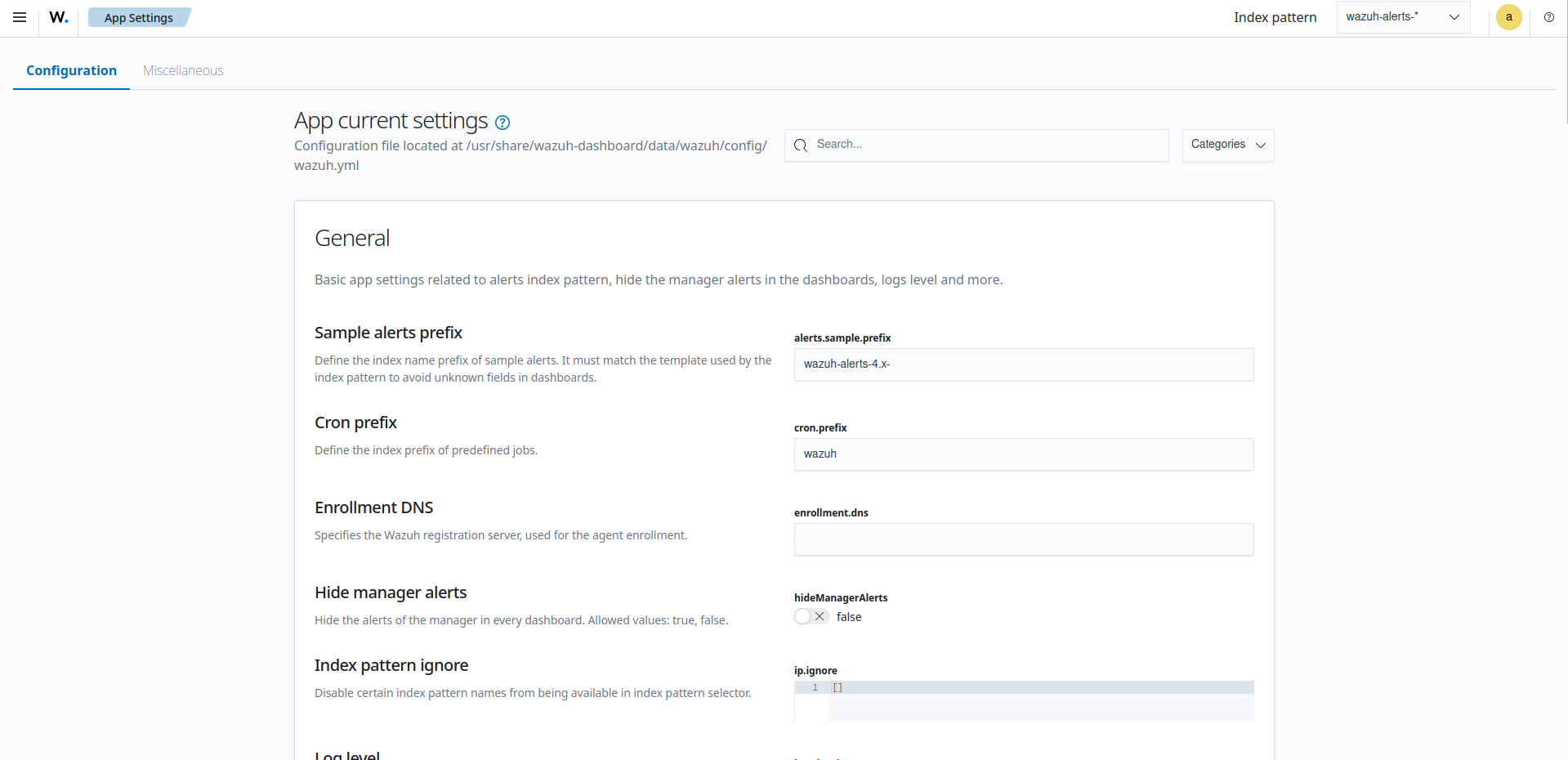The width and height of the screenshot is (1568, 760).
Task: Toggle the hideManagerAlerts switch
Action: [x=811, y=617]
